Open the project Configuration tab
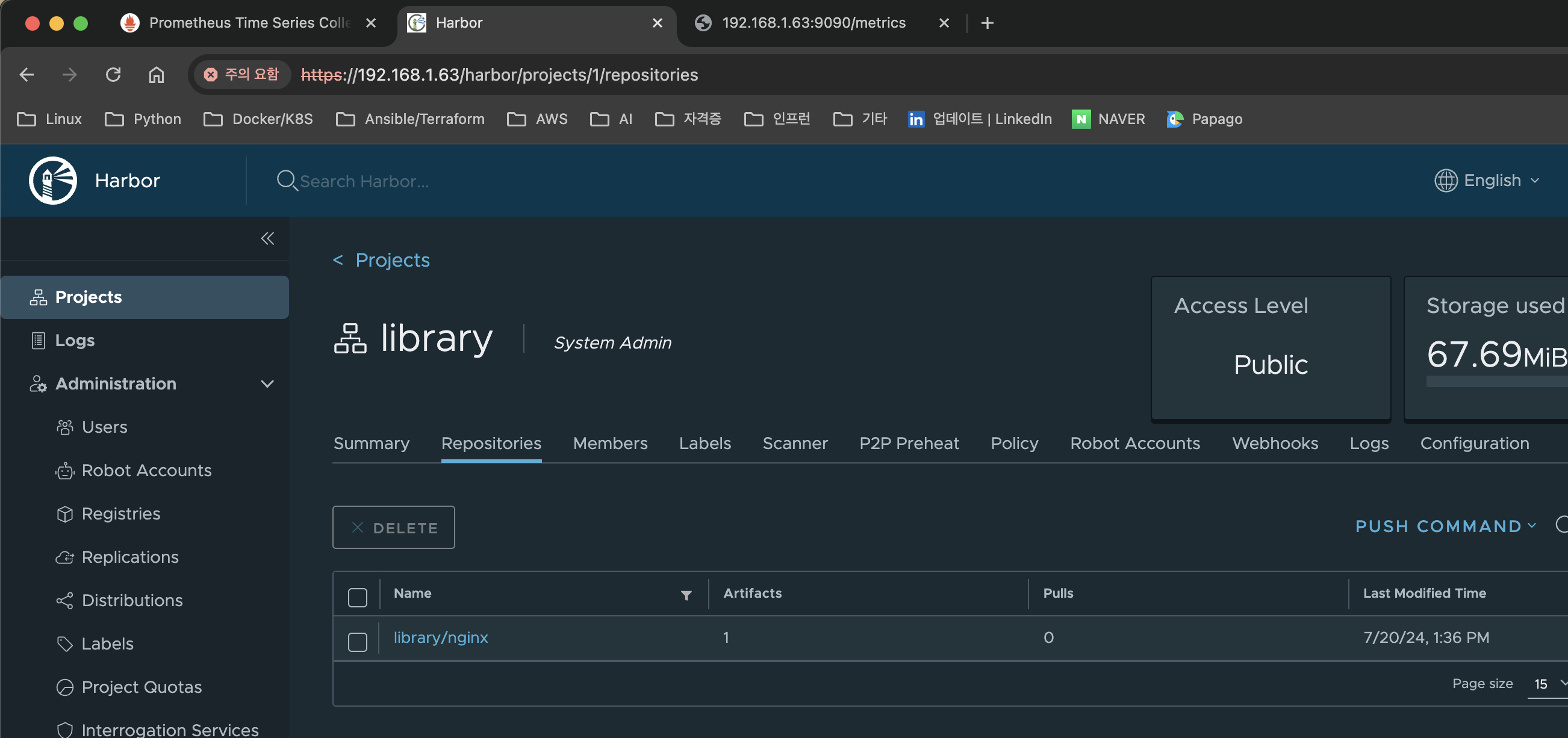The image size is (1568, 738). click(1474, 443)
